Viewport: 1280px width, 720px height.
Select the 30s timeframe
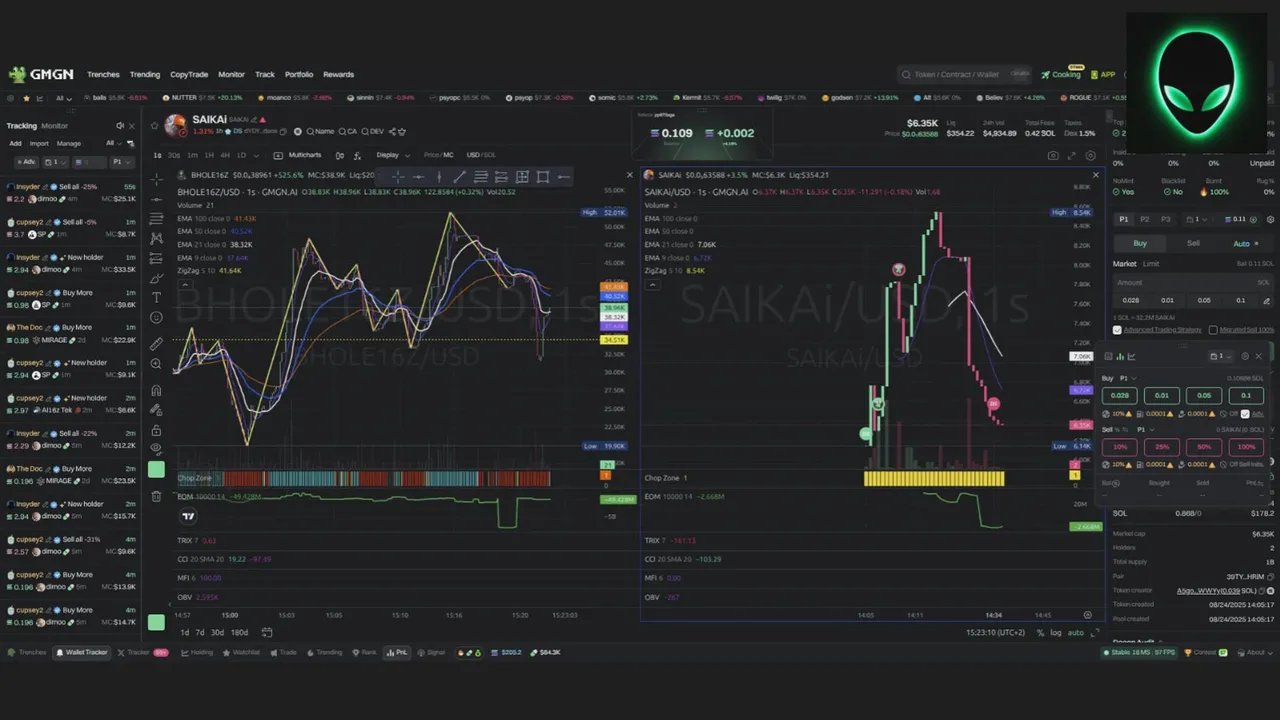pos(175,155)
